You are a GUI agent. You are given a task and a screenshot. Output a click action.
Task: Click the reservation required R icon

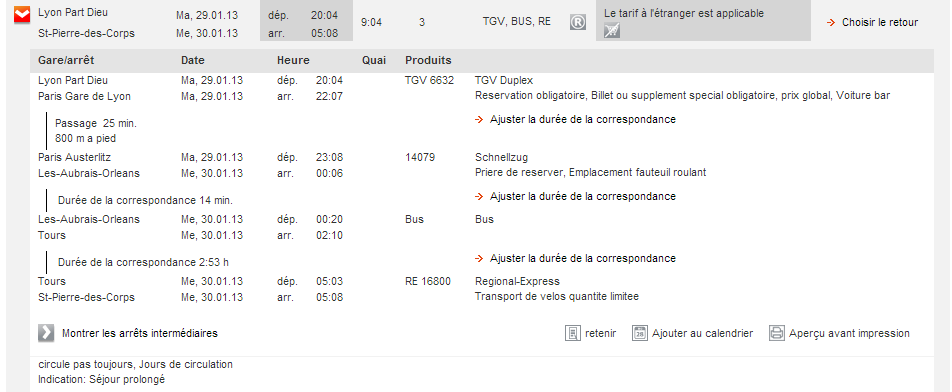(578, 22)
